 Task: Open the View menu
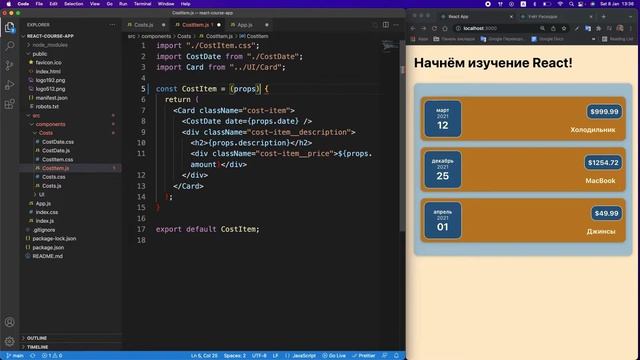[95, 4]
